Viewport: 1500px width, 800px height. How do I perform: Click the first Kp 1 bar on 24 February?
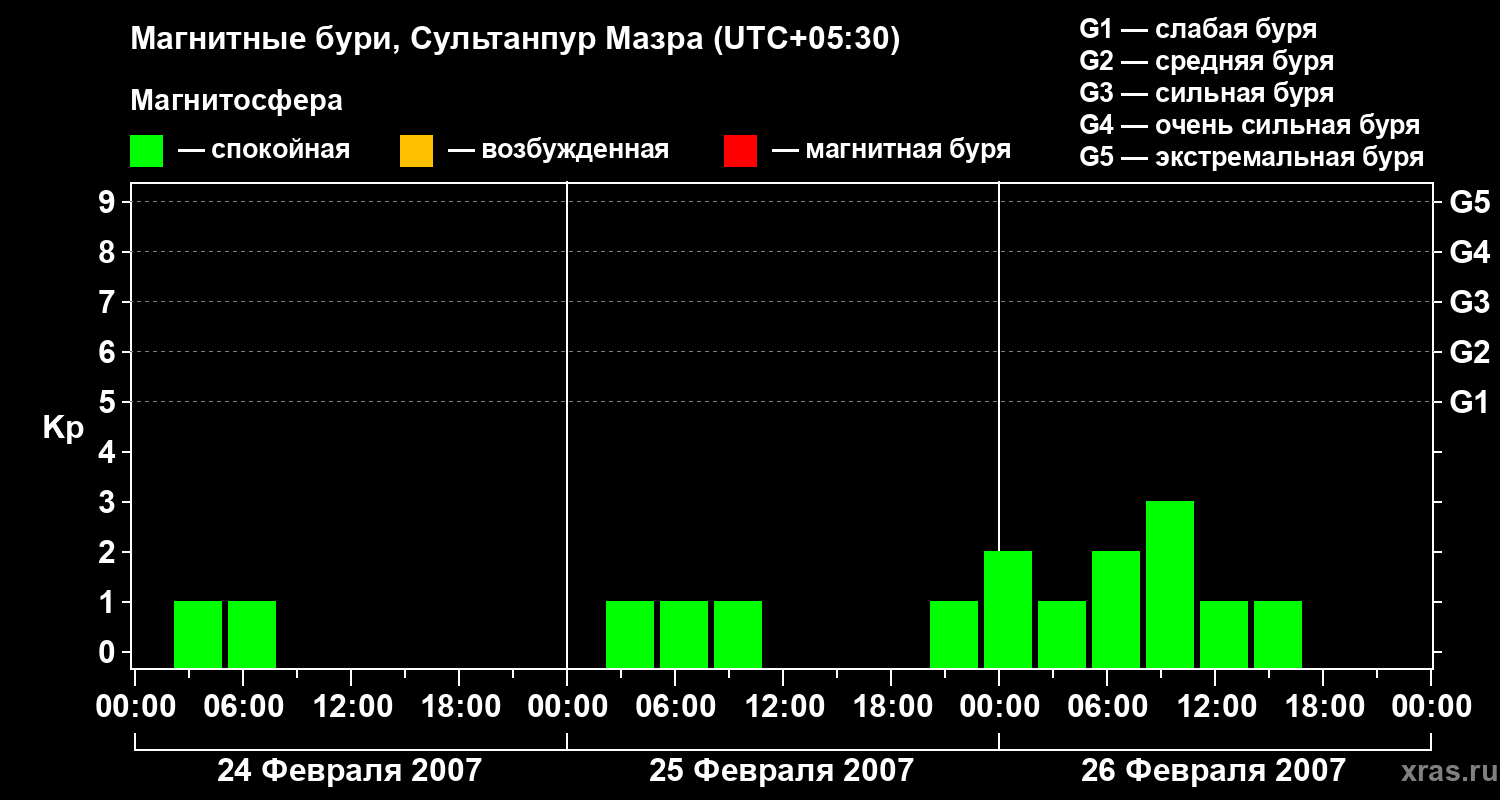pyautogui.click(x=198, y=634)
